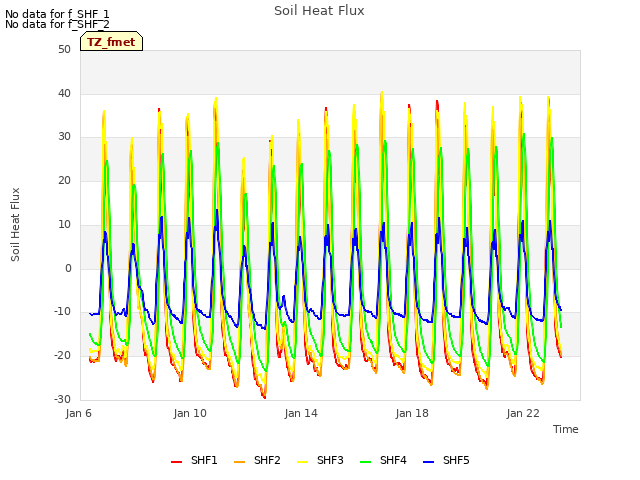Click the blue SHF5 legend color marker

pyautogui.click(x=429, y=461)
